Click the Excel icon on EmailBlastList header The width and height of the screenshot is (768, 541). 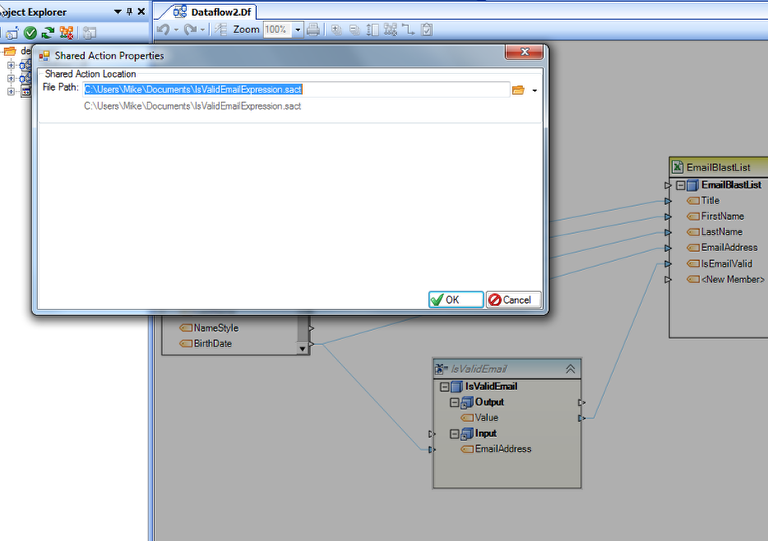pyautogui.click(x=677, y=167)
